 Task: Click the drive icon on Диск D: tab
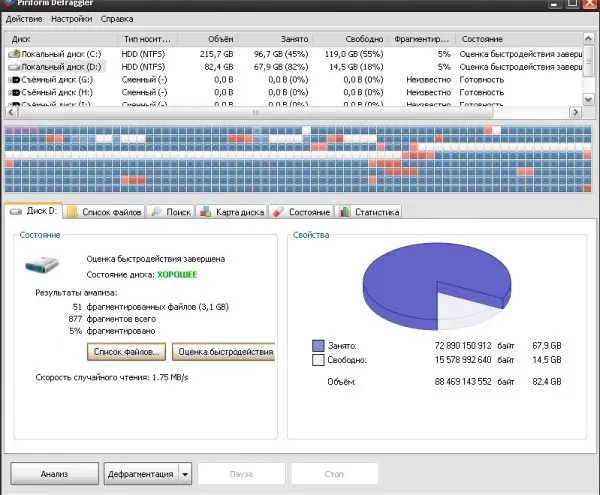[x=16, y=212]
